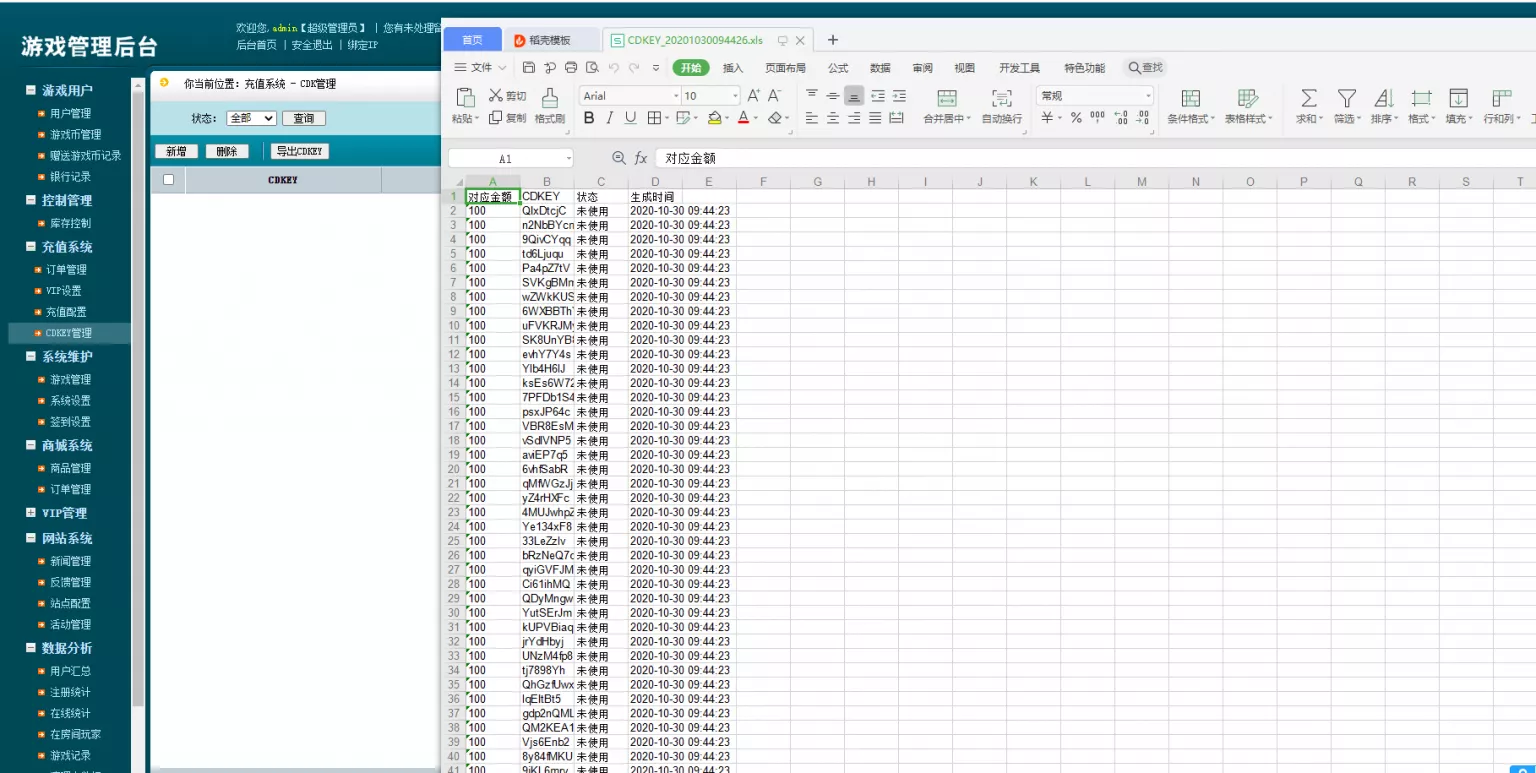Click the print icon in quick toolbar
This screenshot has height=773, width=1536.
[571, 68]
